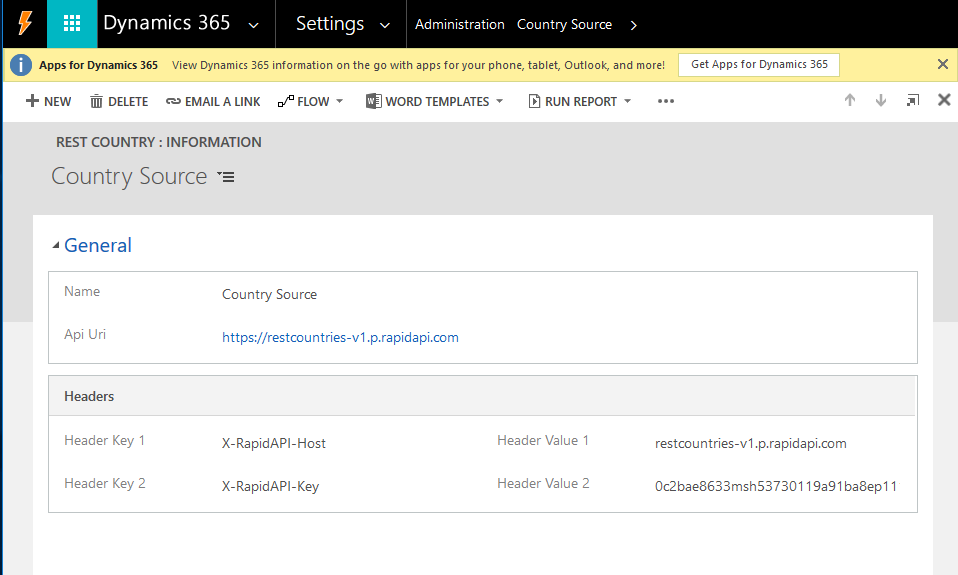Open the RUN REPORT dropdown arrow

(627, 101)
